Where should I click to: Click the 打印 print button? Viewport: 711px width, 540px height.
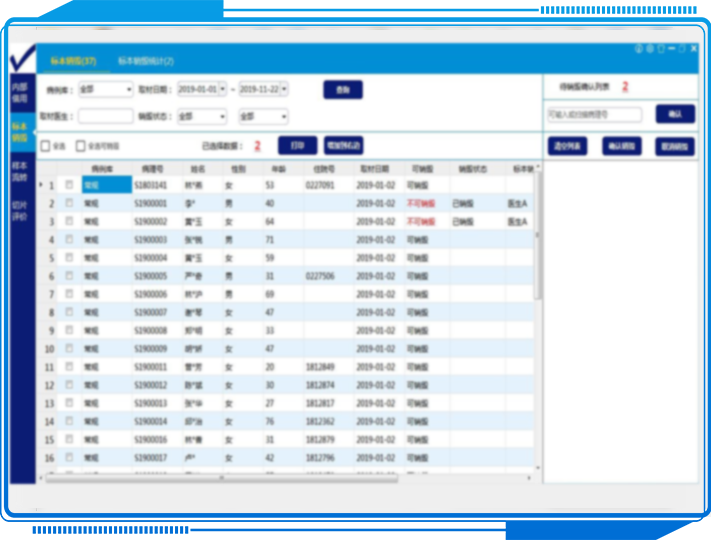coord(297,145)
